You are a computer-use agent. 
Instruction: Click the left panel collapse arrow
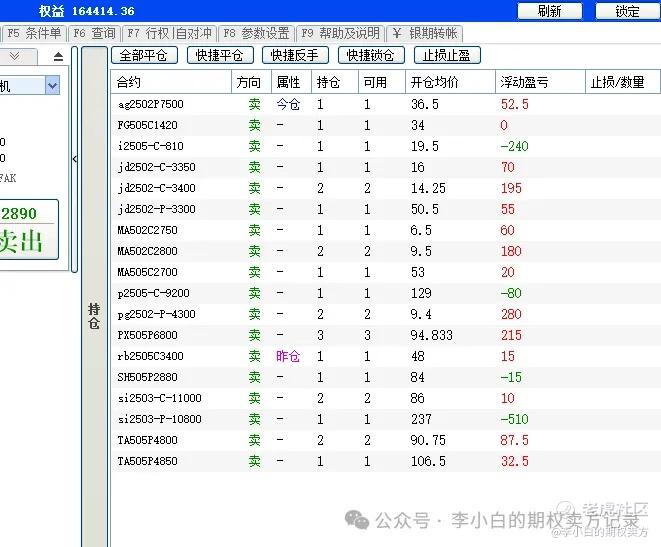click(x=75, y=159)
